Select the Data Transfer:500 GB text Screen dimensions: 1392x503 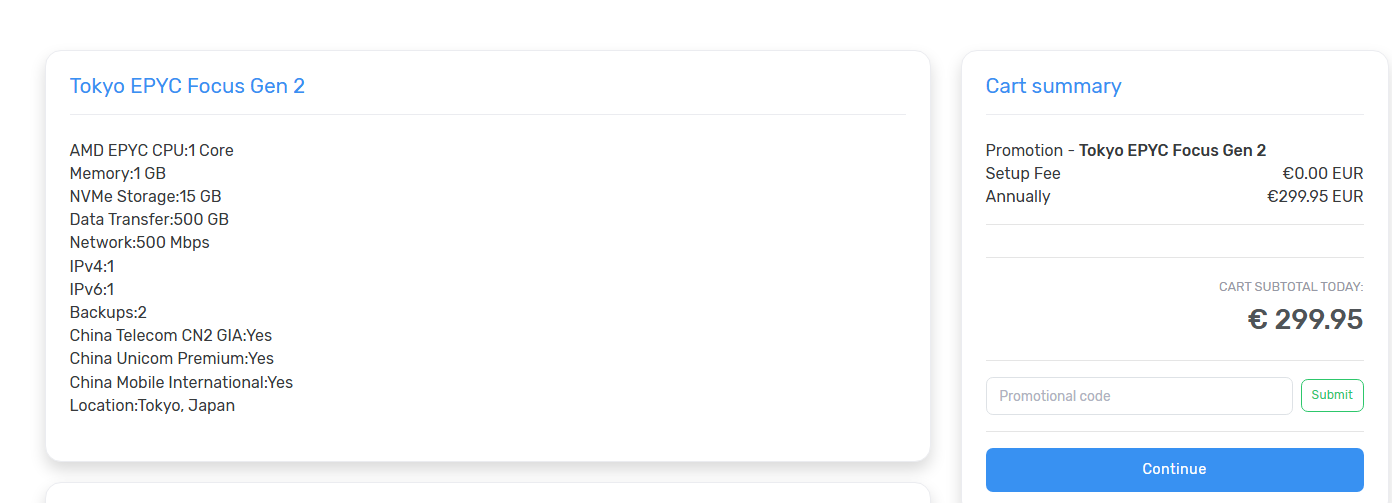[149, 219]
